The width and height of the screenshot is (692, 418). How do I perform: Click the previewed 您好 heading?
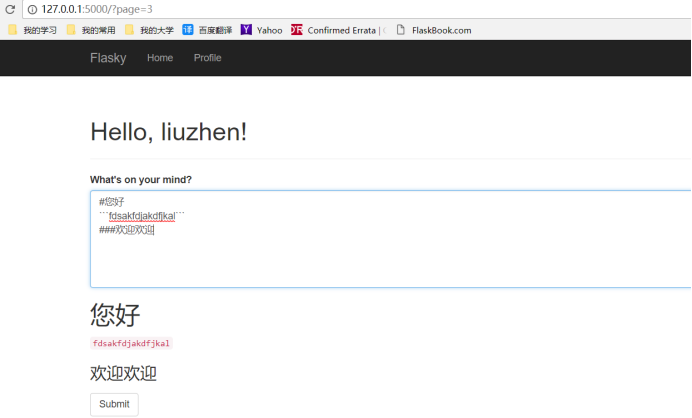point(115,315)
